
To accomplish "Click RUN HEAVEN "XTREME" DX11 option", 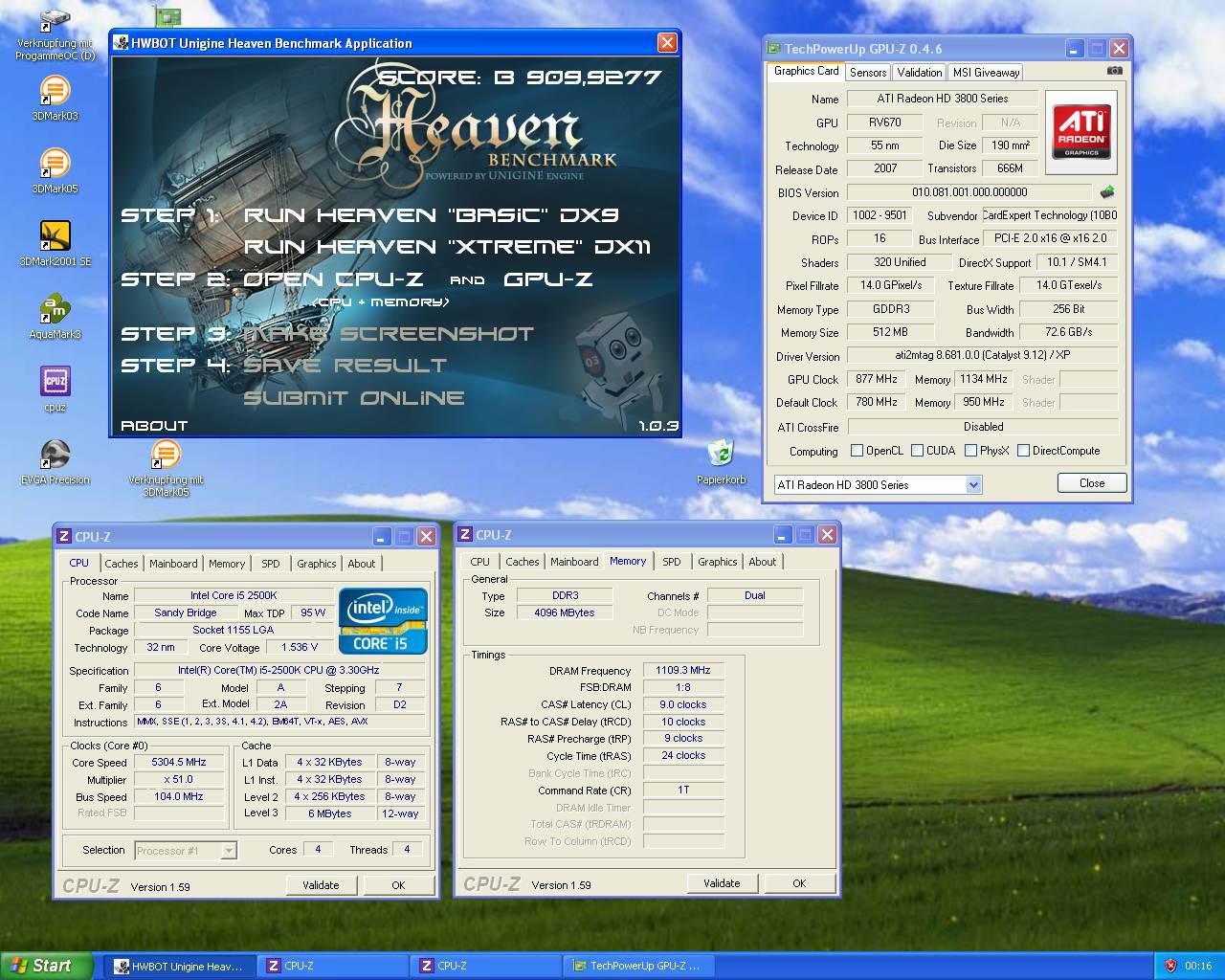I will click(x=447, y=247).
